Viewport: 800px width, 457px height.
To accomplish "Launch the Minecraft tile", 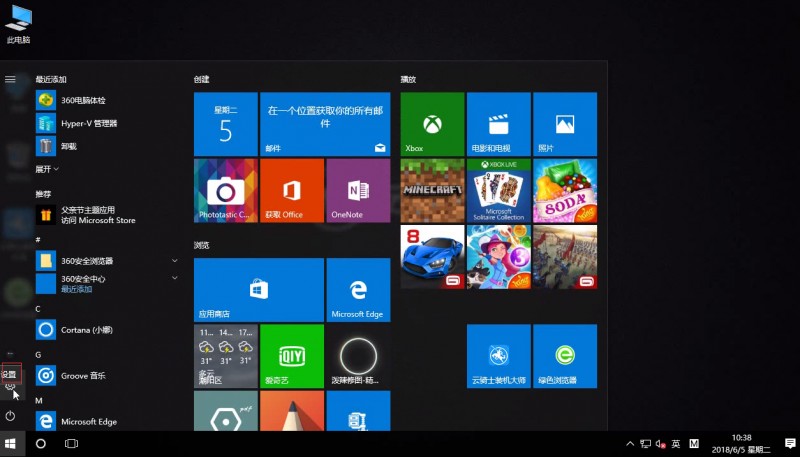I will [x=432, y=190].
